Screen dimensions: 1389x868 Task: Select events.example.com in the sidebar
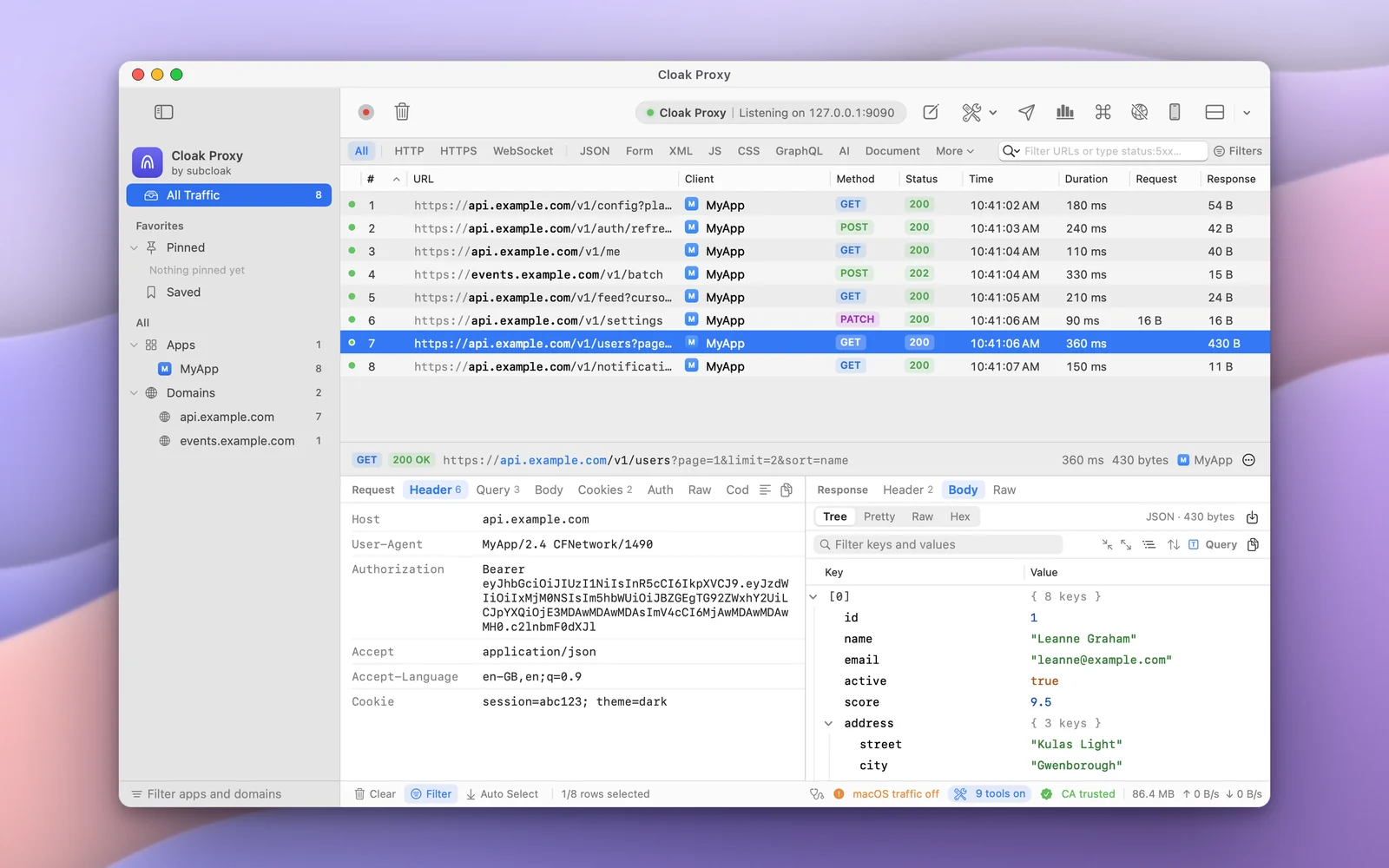coord(229,441)
